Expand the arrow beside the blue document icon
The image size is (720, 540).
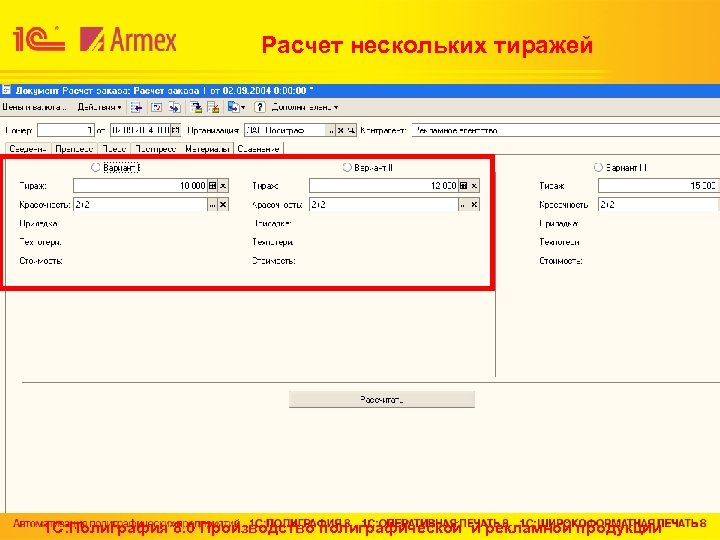[x=243, y=107]
